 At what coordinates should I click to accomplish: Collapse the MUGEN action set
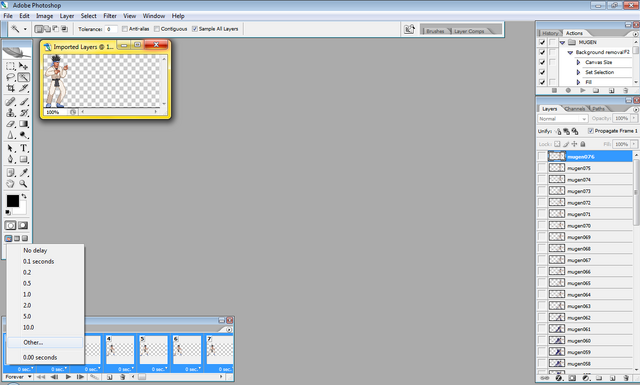pyautogui.click(x=562, y=42)
